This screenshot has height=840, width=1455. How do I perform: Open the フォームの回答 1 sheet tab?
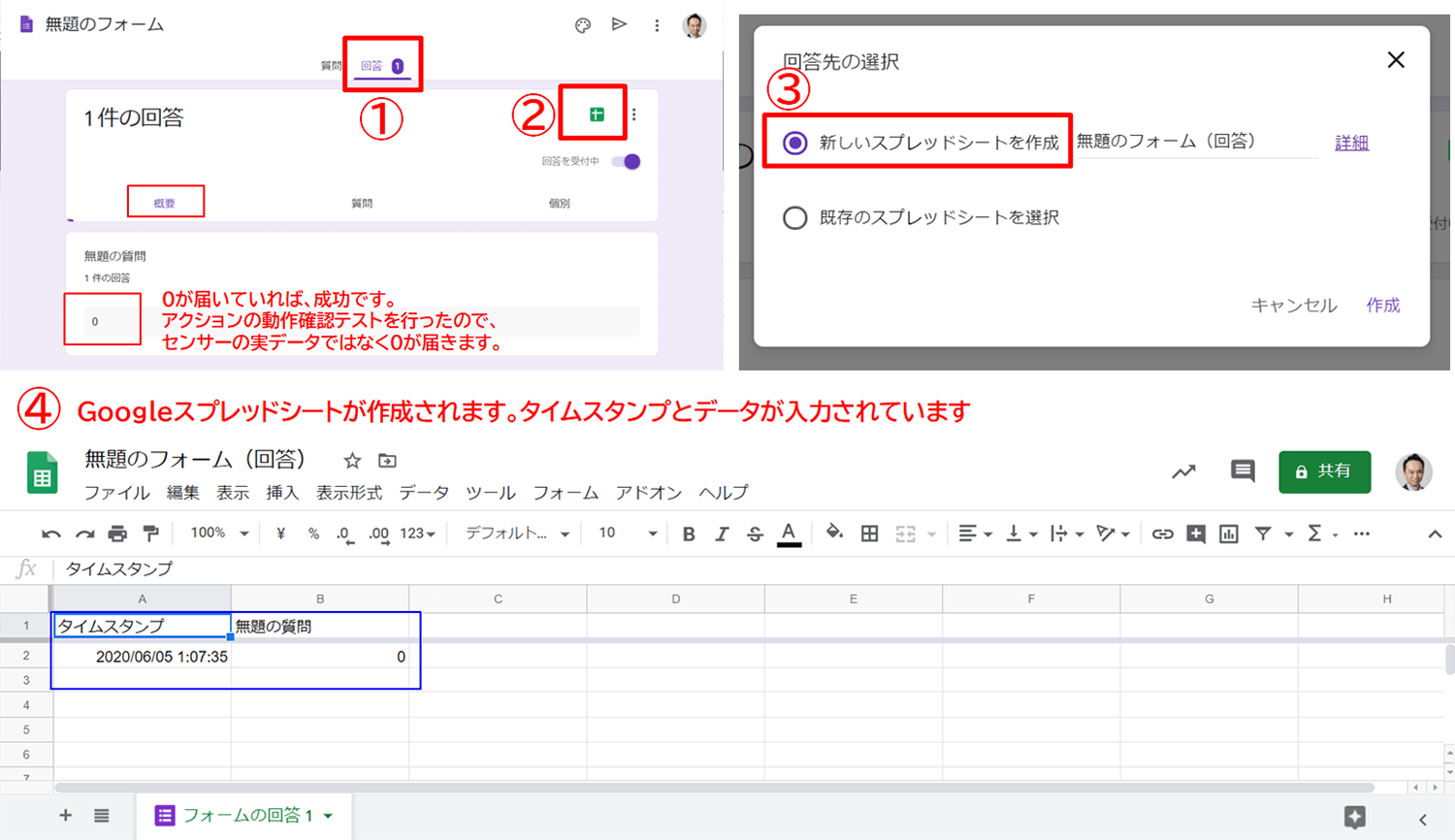[x=243, y=816]
